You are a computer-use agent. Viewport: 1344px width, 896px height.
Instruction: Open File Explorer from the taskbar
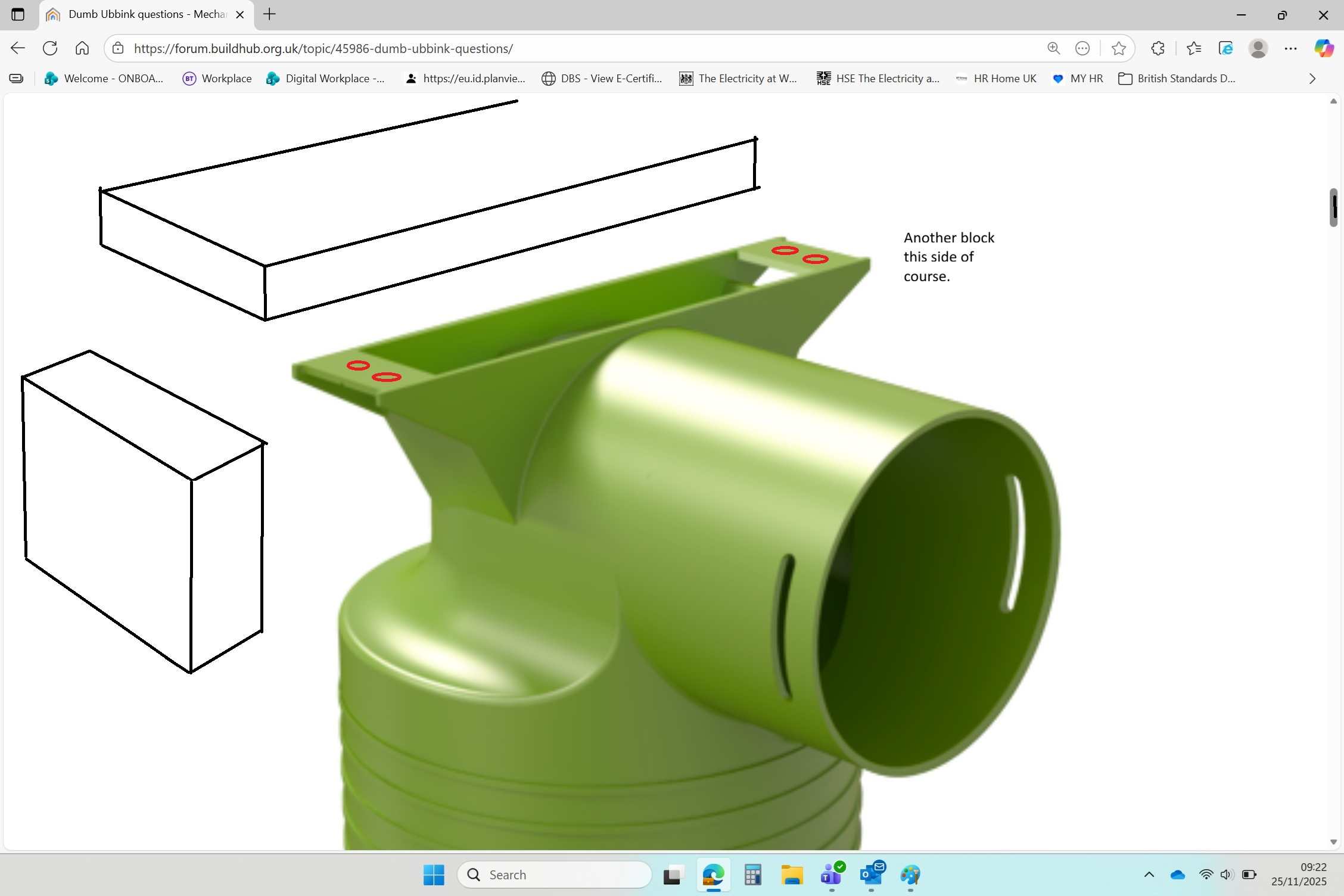[x=792, y=875]
